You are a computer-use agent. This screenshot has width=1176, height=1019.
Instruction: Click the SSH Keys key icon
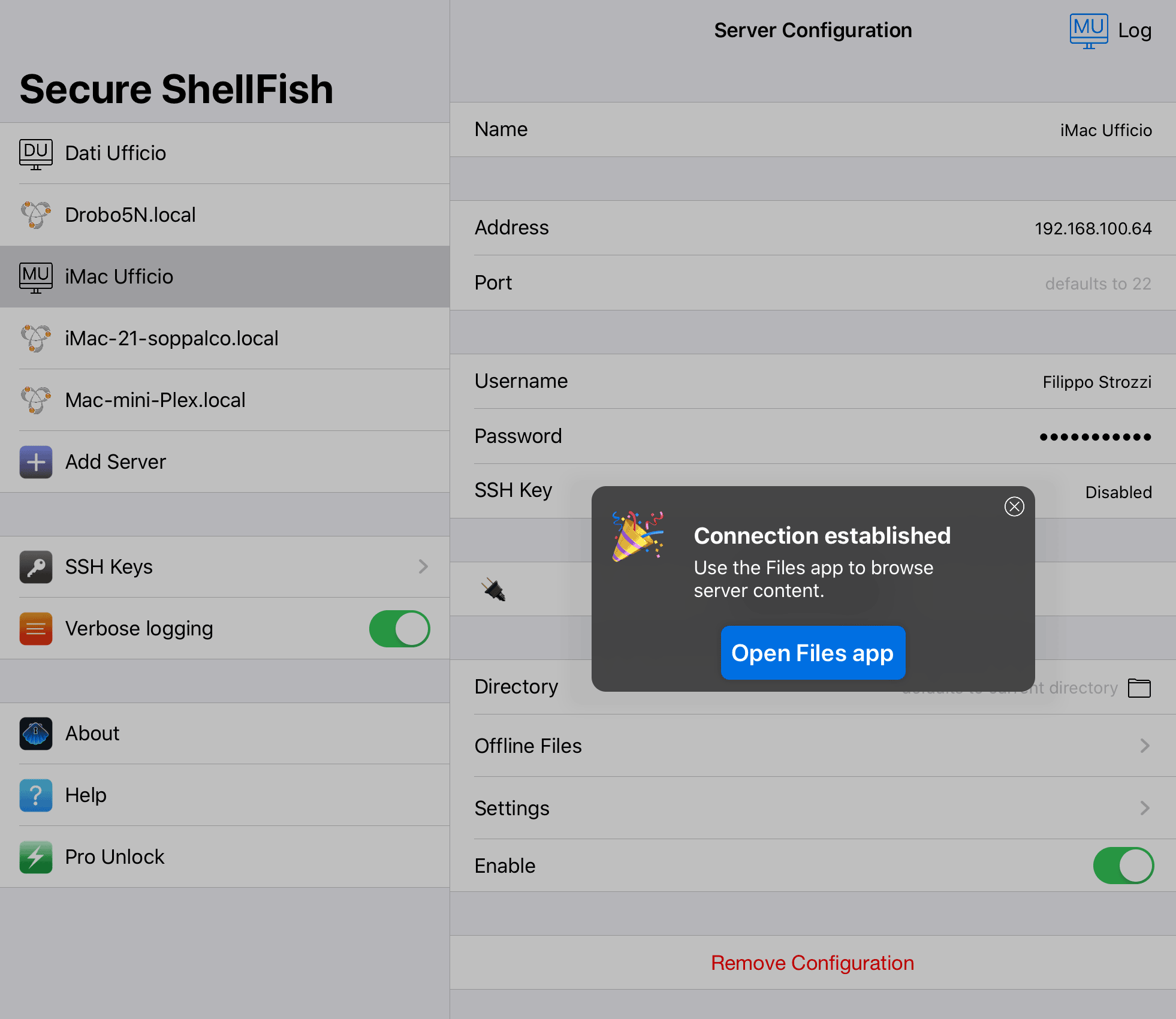click(36, 567)
